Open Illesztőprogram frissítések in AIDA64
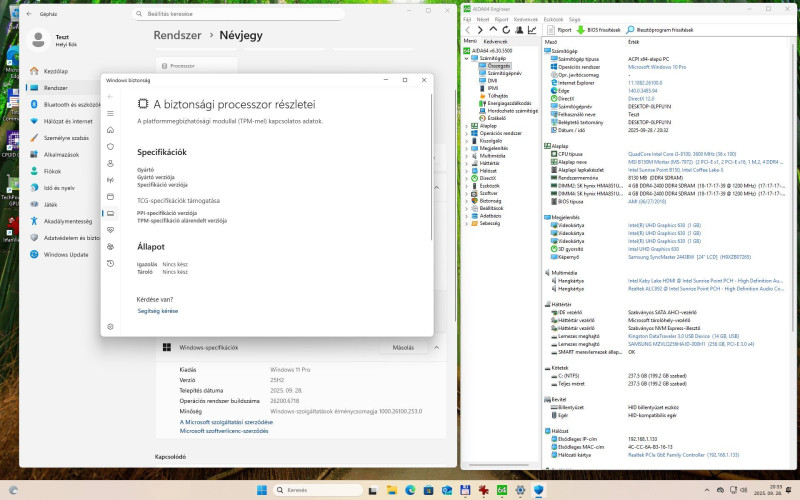The image size is (800, 500). [x=660, y=30]
